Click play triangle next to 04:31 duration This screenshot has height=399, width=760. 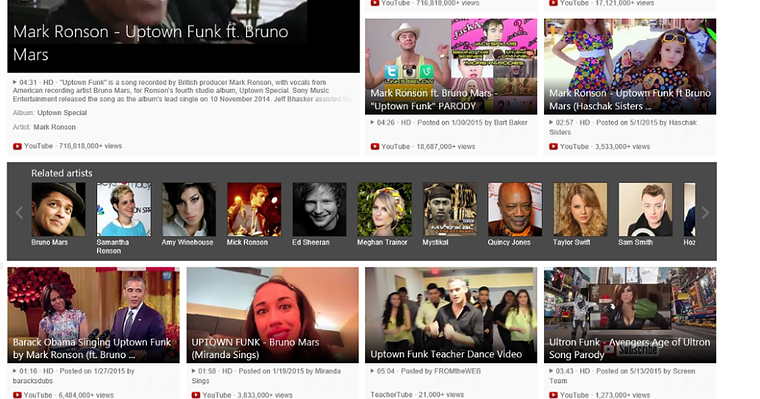tap(15, 82)
